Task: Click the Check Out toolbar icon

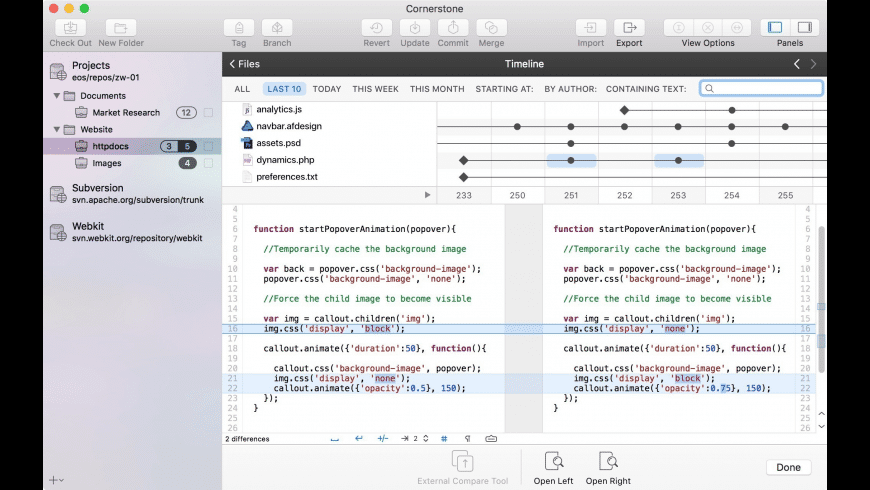Action: [x=70, y=28]
